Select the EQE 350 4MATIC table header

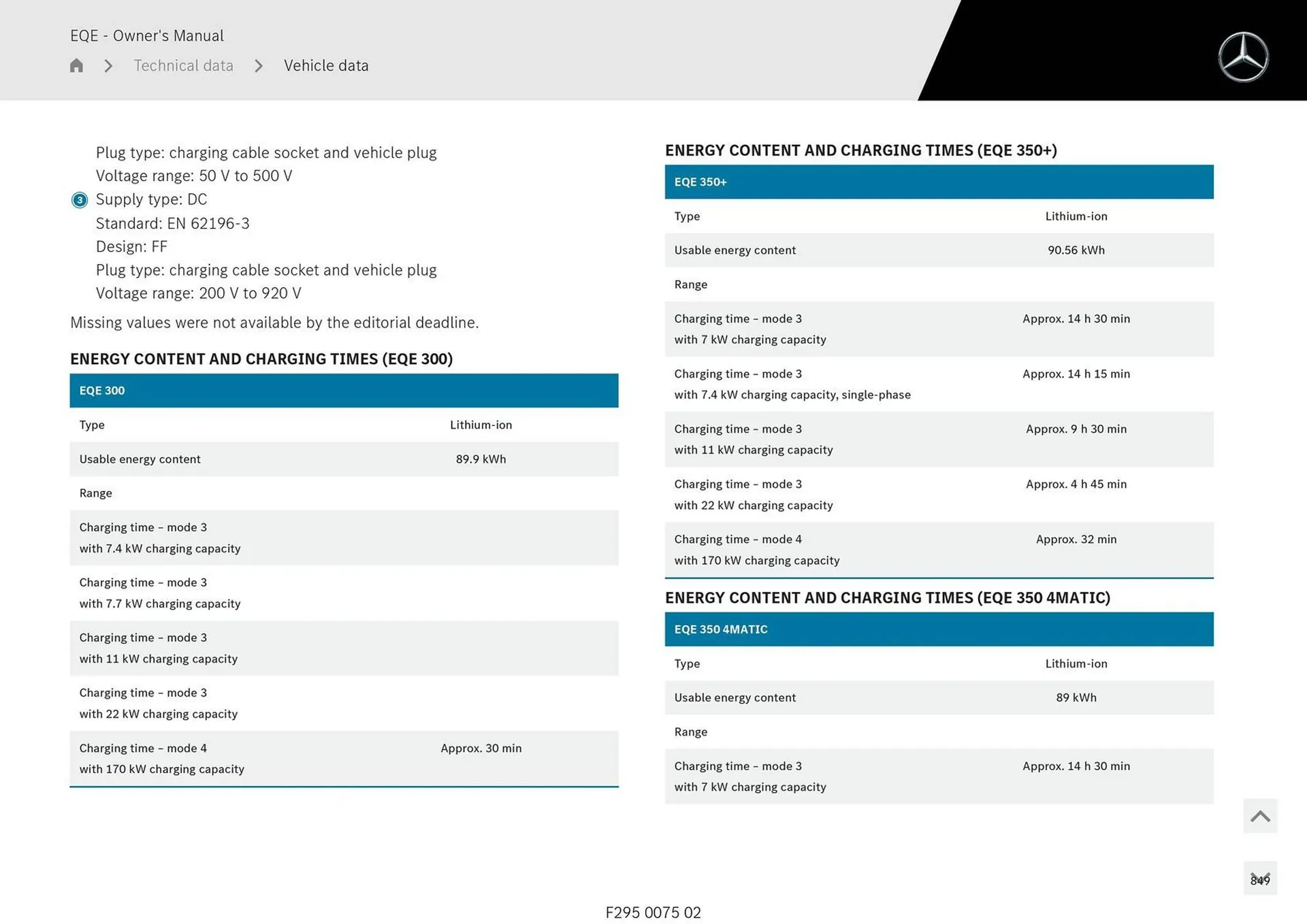point(939,629)
